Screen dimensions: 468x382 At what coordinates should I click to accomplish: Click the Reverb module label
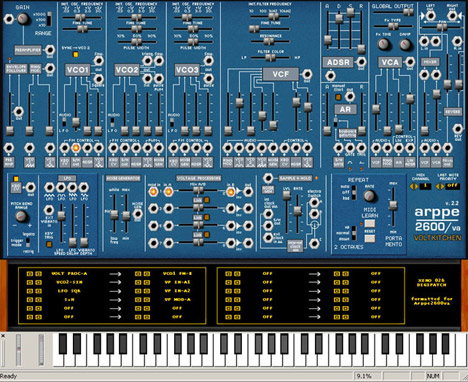pyautogui.click(x=453, y=112)
